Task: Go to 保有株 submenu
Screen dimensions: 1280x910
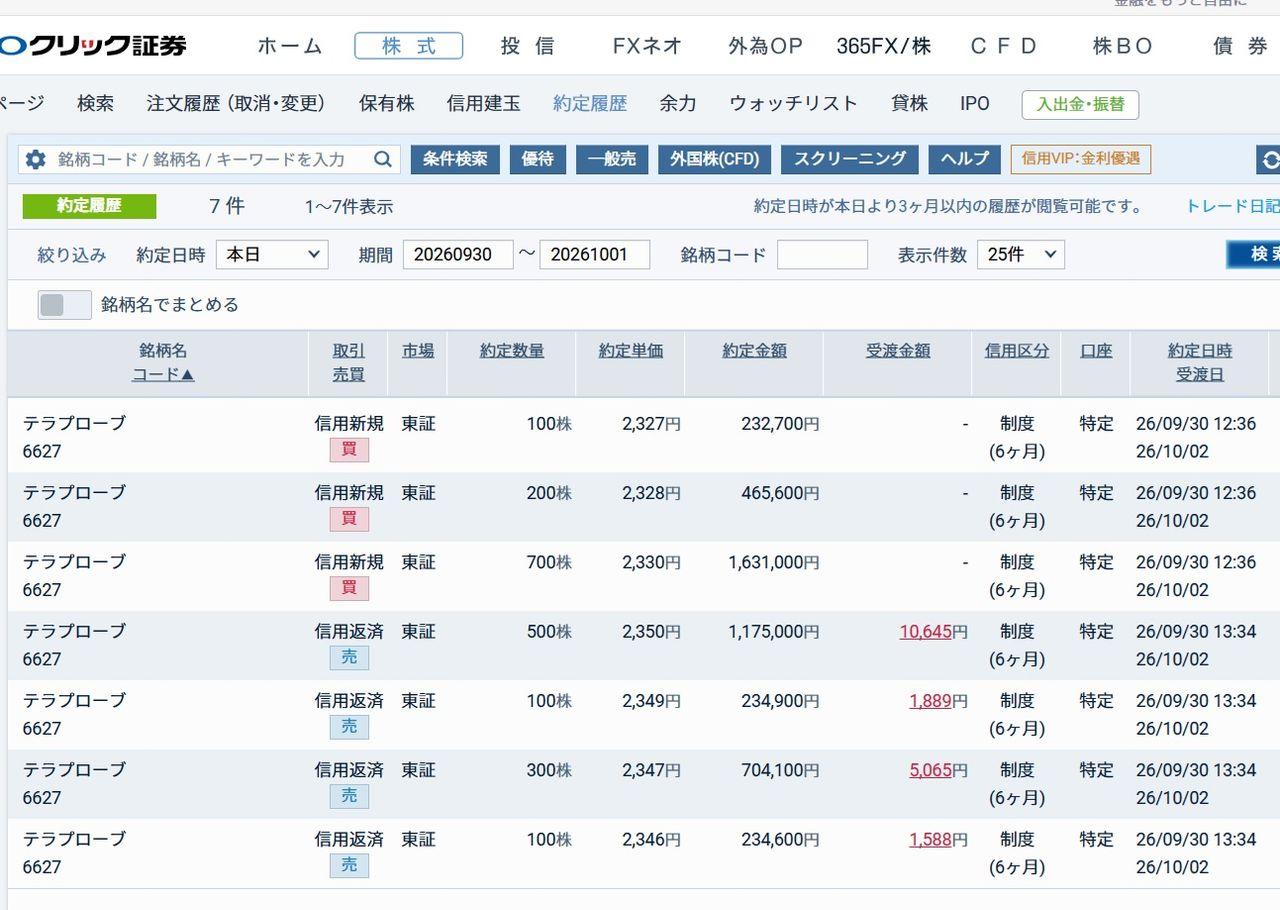Action: click(x=387, y=103)
